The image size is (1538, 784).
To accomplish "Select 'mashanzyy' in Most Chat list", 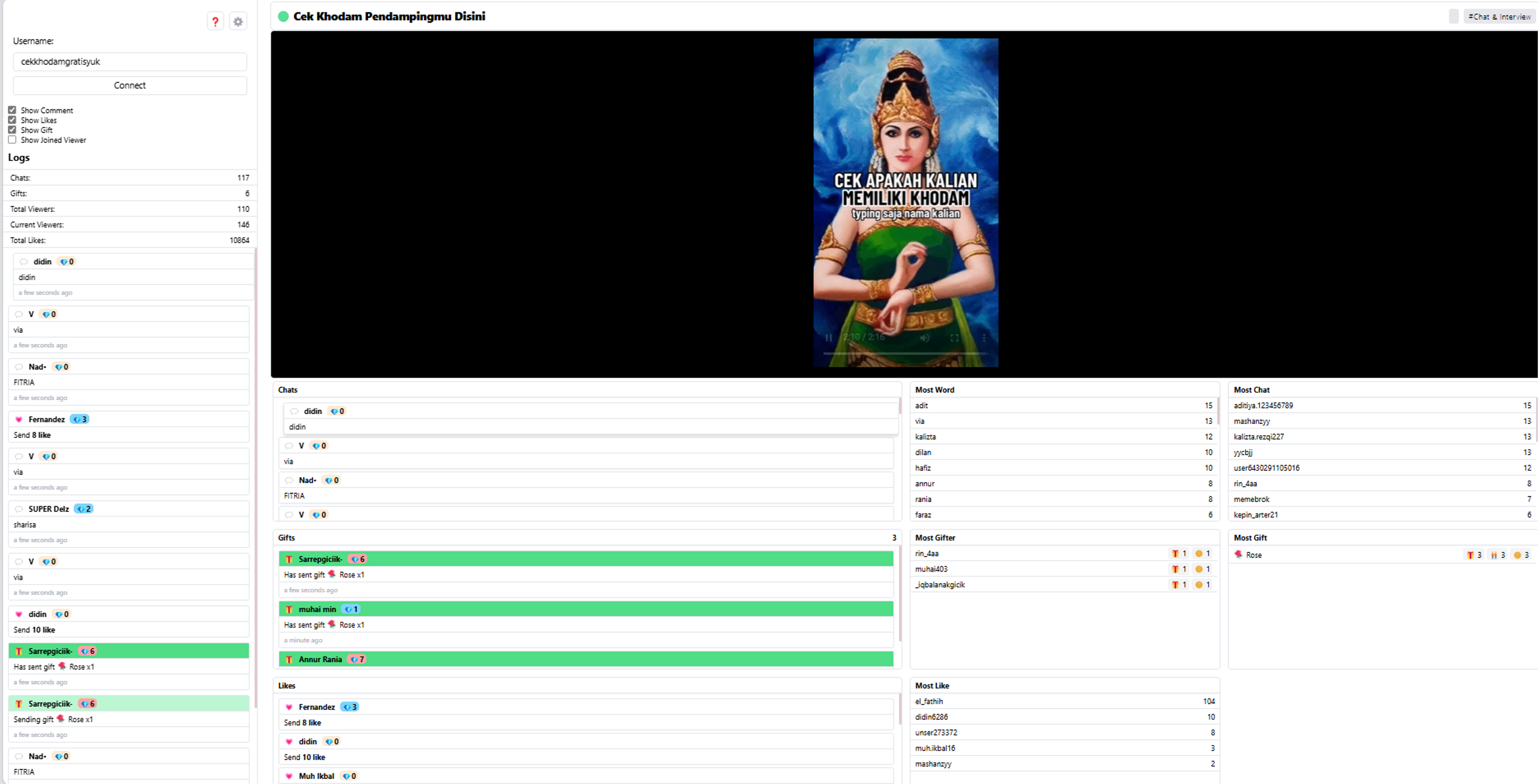I will coord(1251,421).
